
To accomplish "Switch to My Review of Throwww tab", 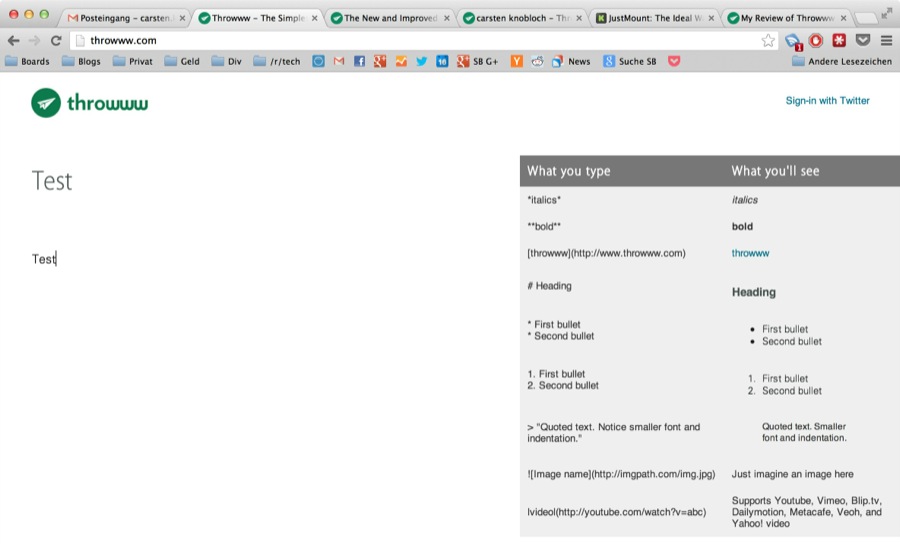I will coord(786,18).
